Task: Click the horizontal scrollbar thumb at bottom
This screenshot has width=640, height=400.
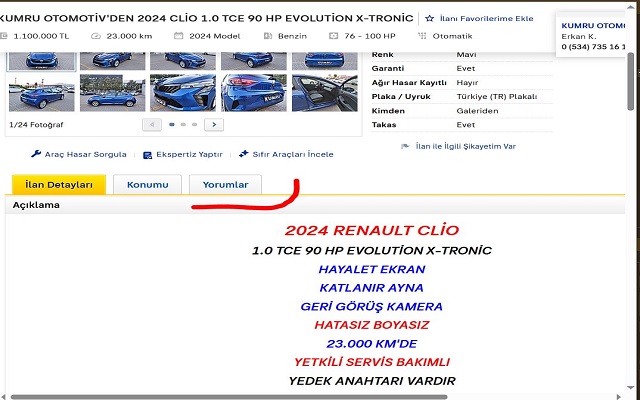Action: pyautogui.click(x=229, y=396)
